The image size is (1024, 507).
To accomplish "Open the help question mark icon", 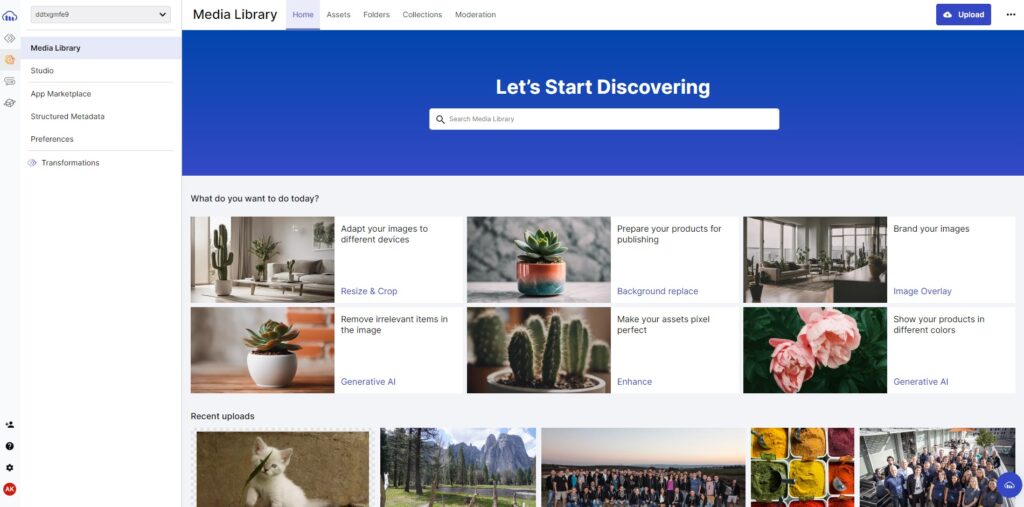I will coord(10,446).
